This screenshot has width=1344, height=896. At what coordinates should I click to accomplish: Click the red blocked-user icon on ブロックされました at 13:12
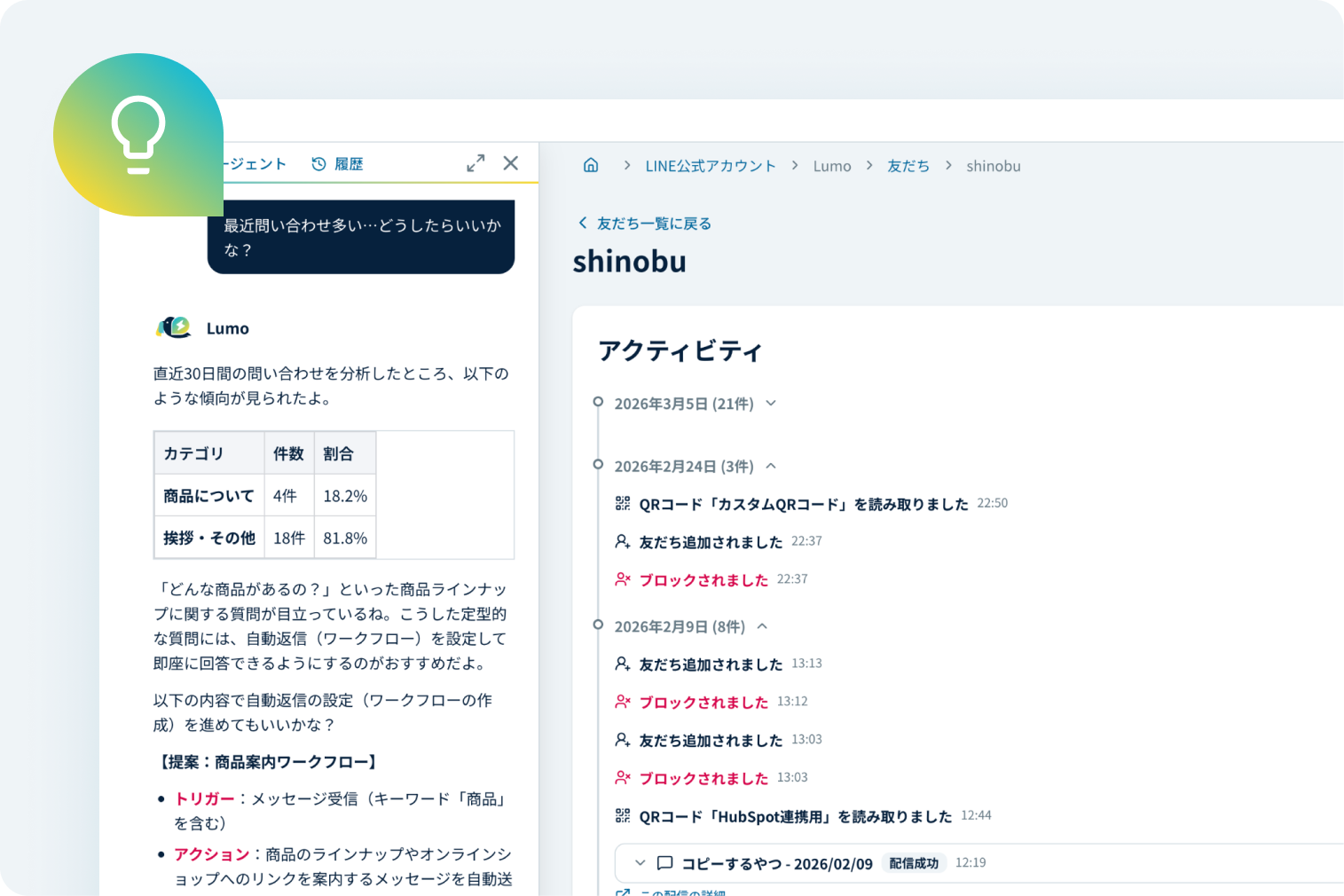coord(622,701)
